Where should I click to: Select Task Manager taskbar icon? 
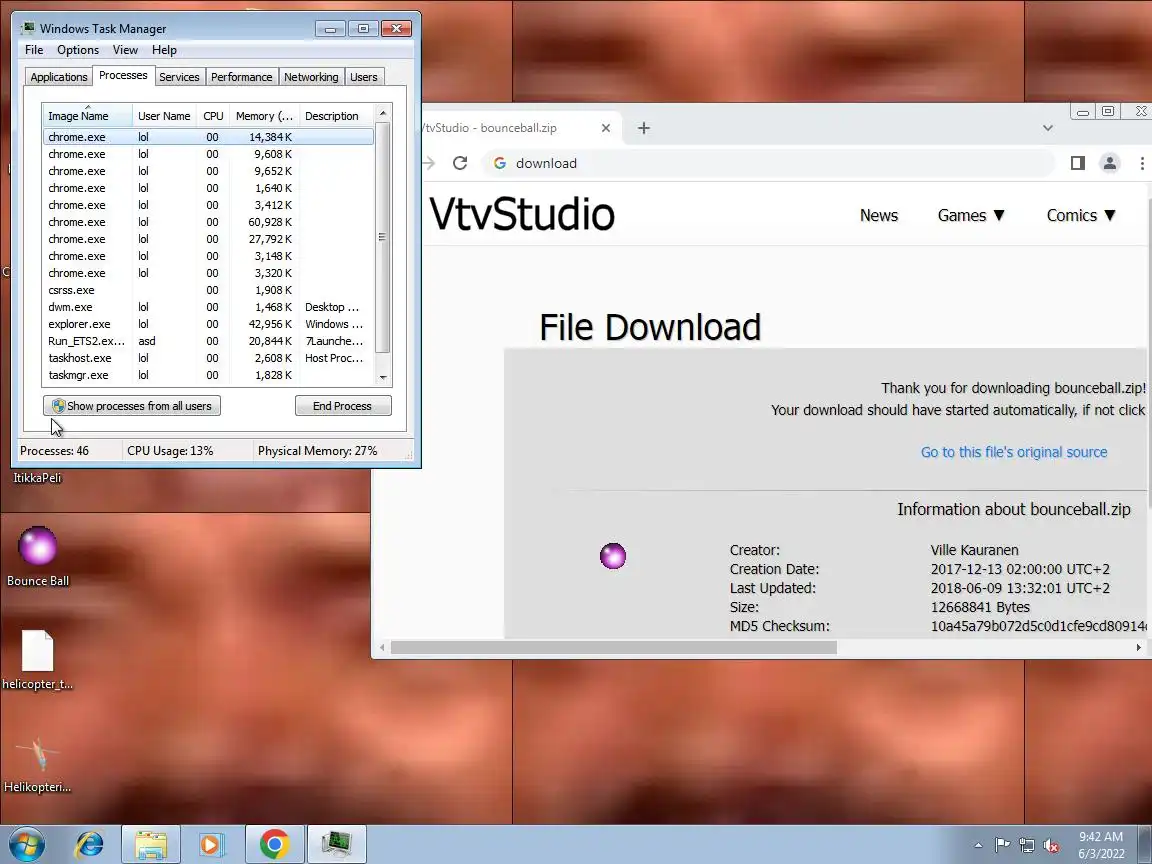(x=336, y=844)
